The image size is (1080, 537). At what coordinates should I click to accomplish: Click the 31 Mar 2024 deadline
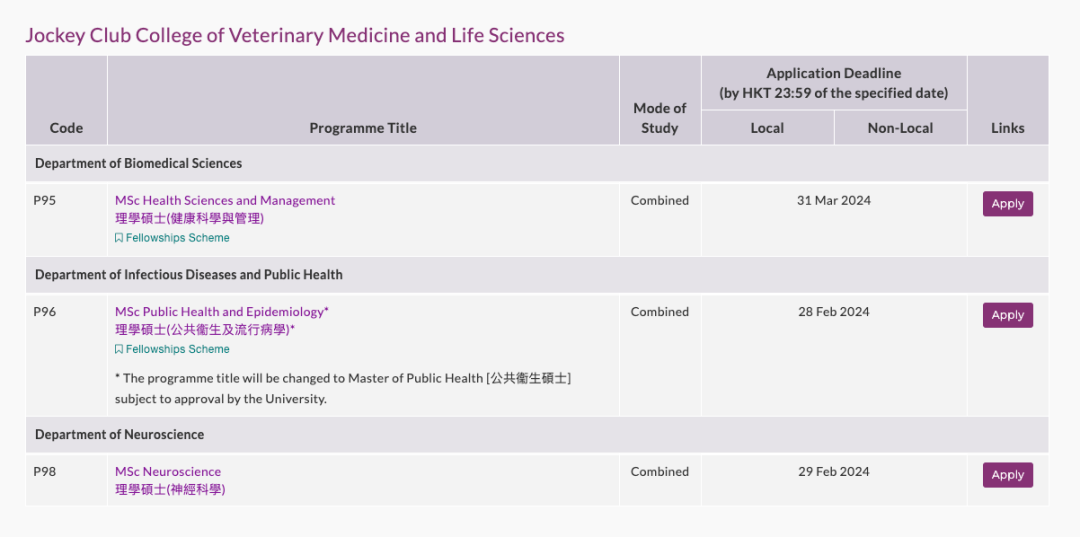[x=833, y=200]
